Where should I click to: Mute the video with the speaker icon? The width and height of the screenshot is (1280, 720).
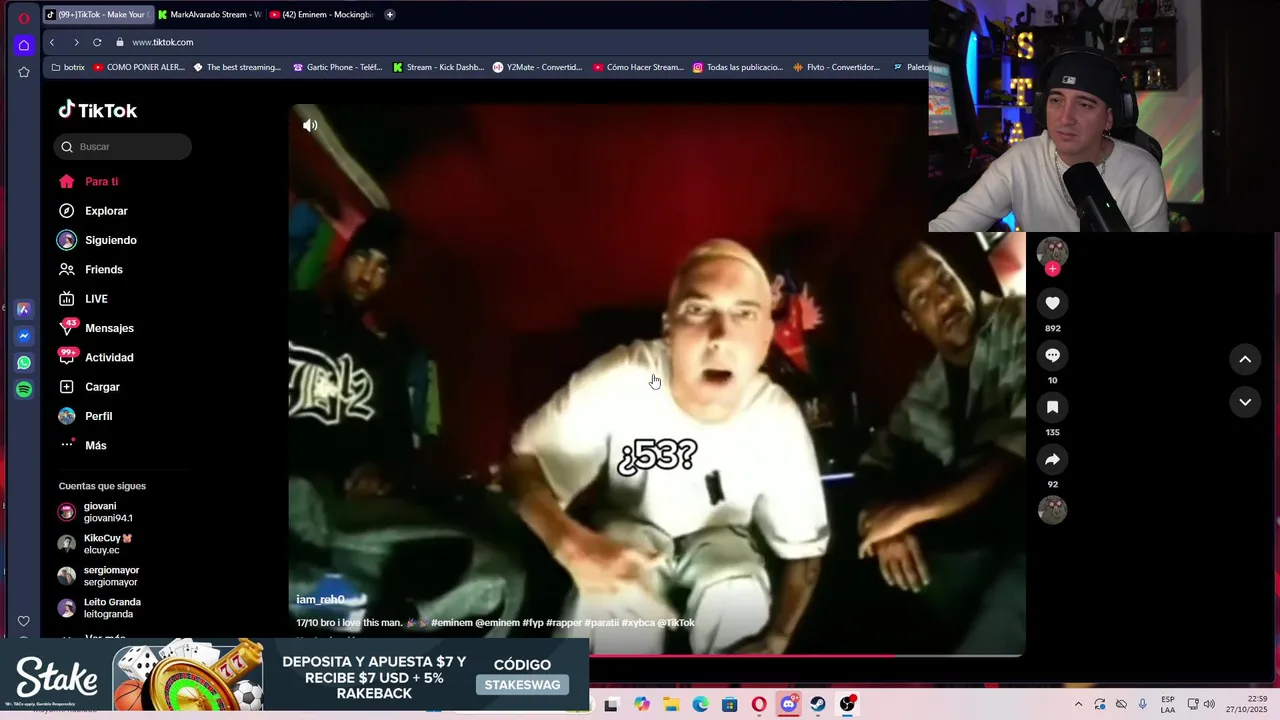(x=310, y=125)
